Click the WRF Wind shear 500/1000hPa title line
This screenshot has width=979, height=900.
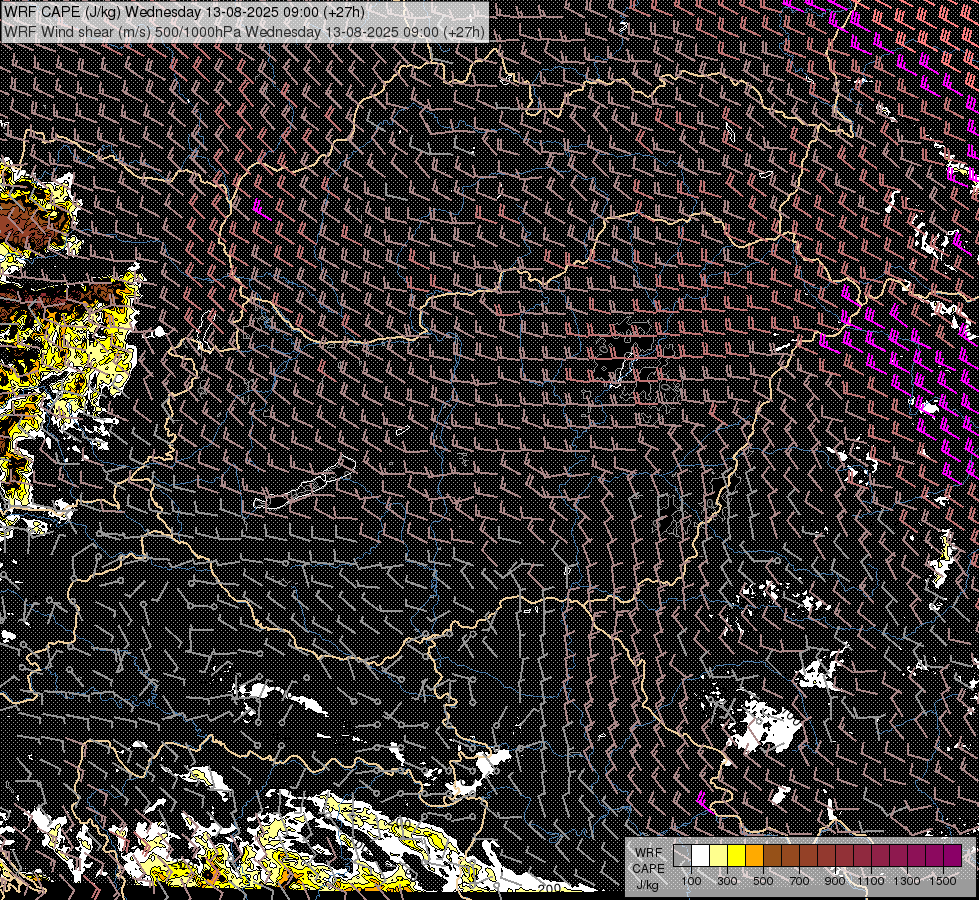(244, 31)
